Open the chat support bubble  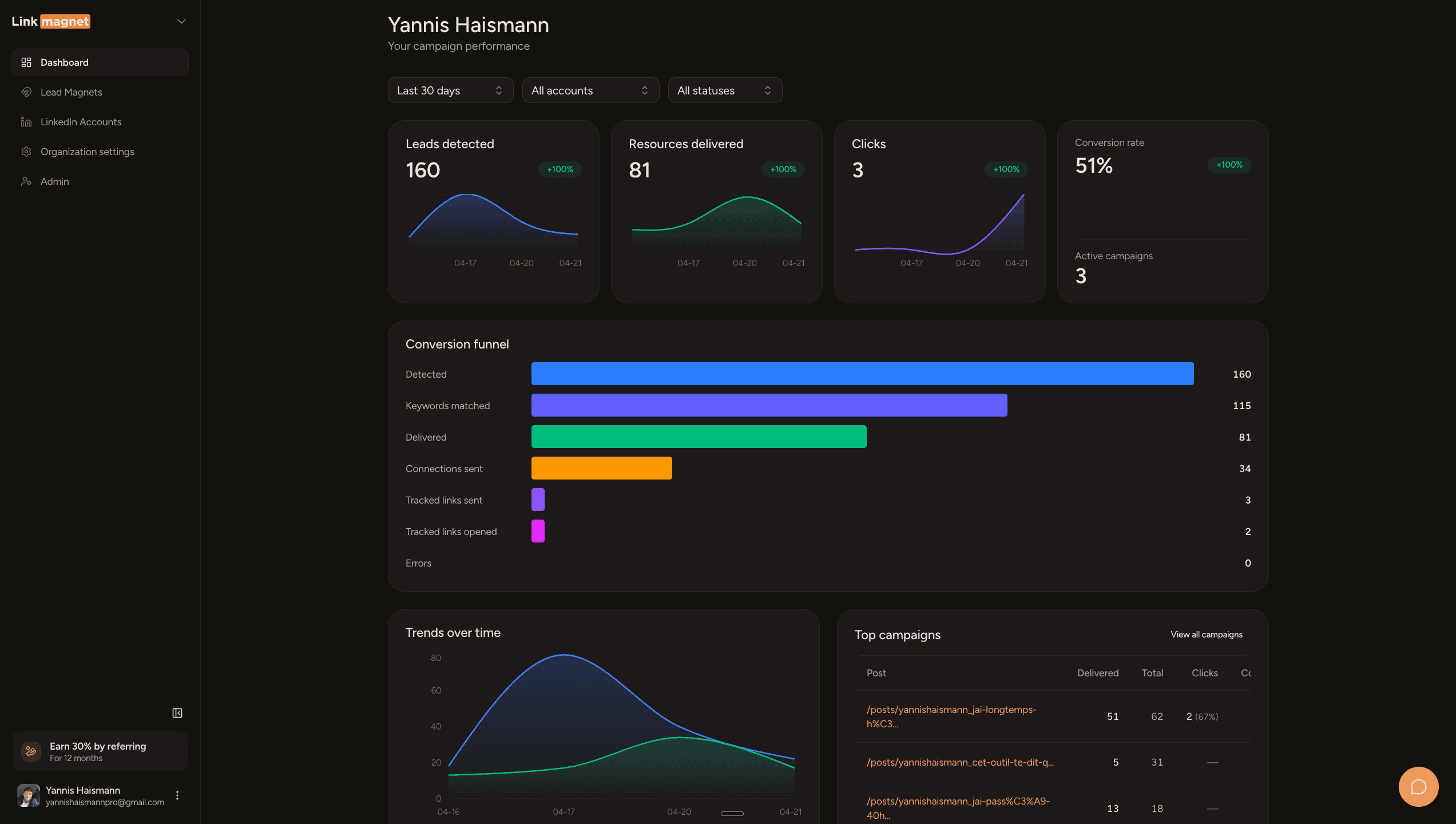point(1418,787)
